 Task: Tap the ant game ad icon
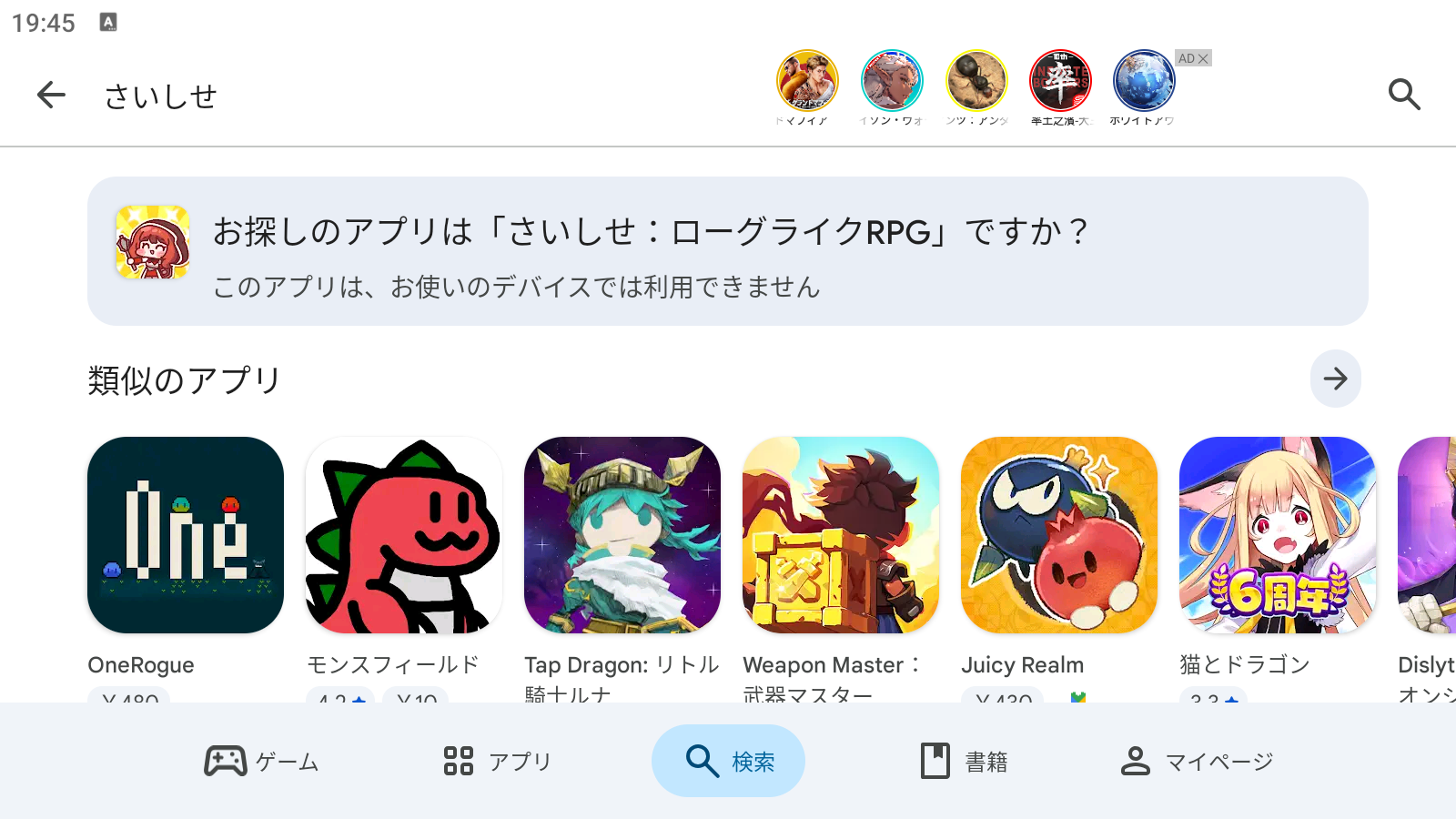(976, 81)
